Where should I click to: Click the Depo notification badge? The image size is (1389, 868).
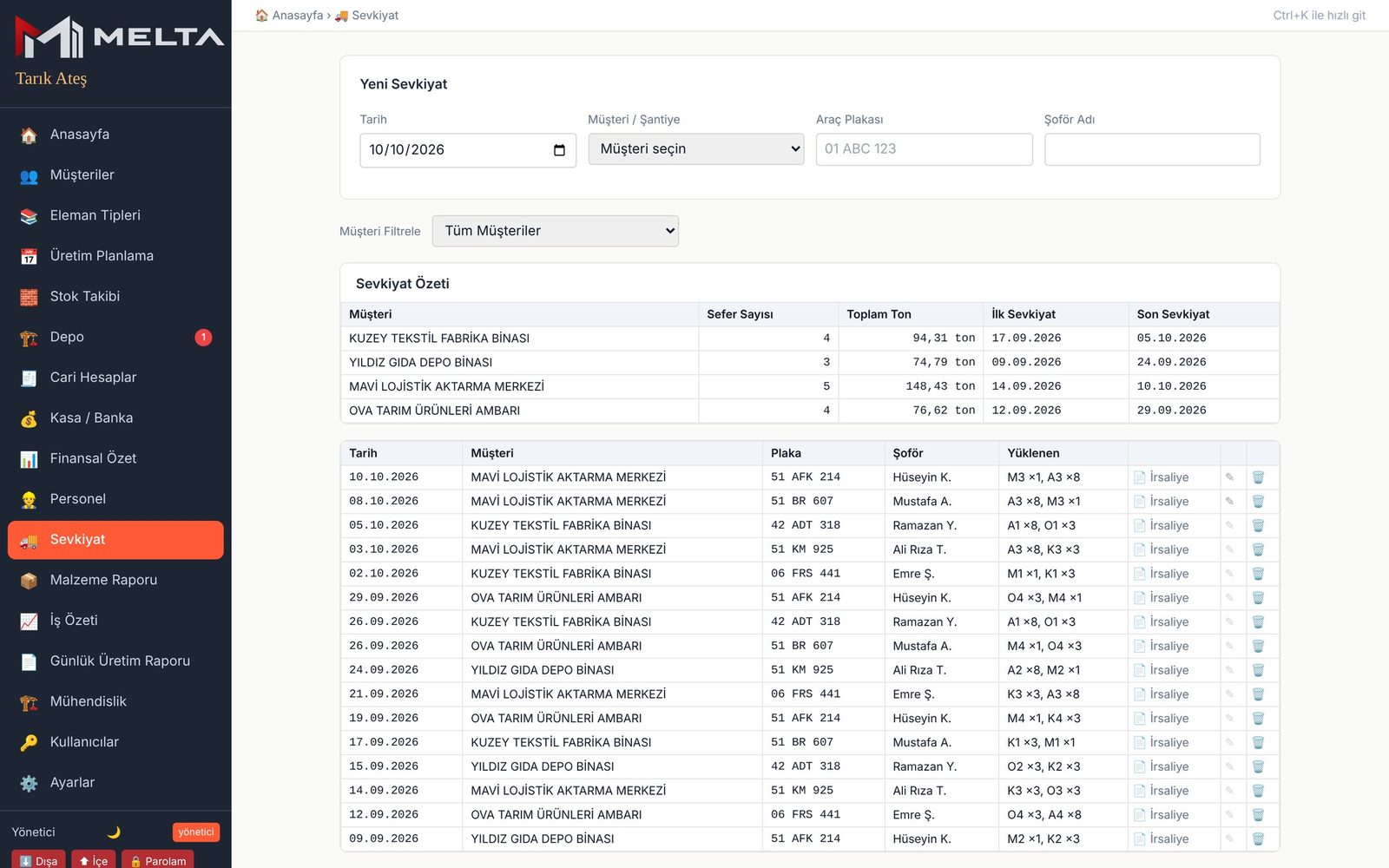click(203, 337)
